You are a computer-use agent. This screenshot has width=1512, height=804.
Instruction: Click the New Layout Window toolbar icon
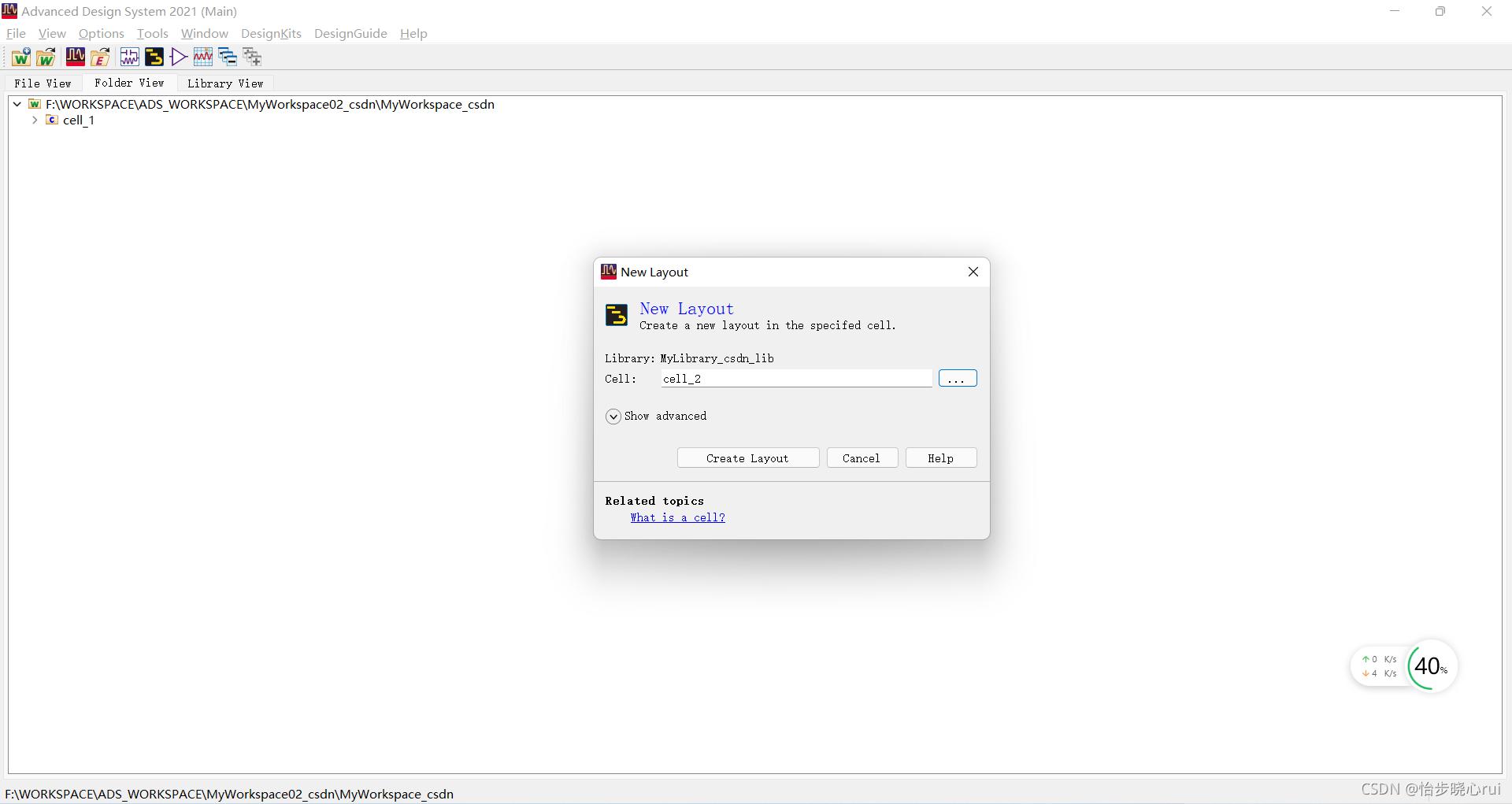point(154,57)
